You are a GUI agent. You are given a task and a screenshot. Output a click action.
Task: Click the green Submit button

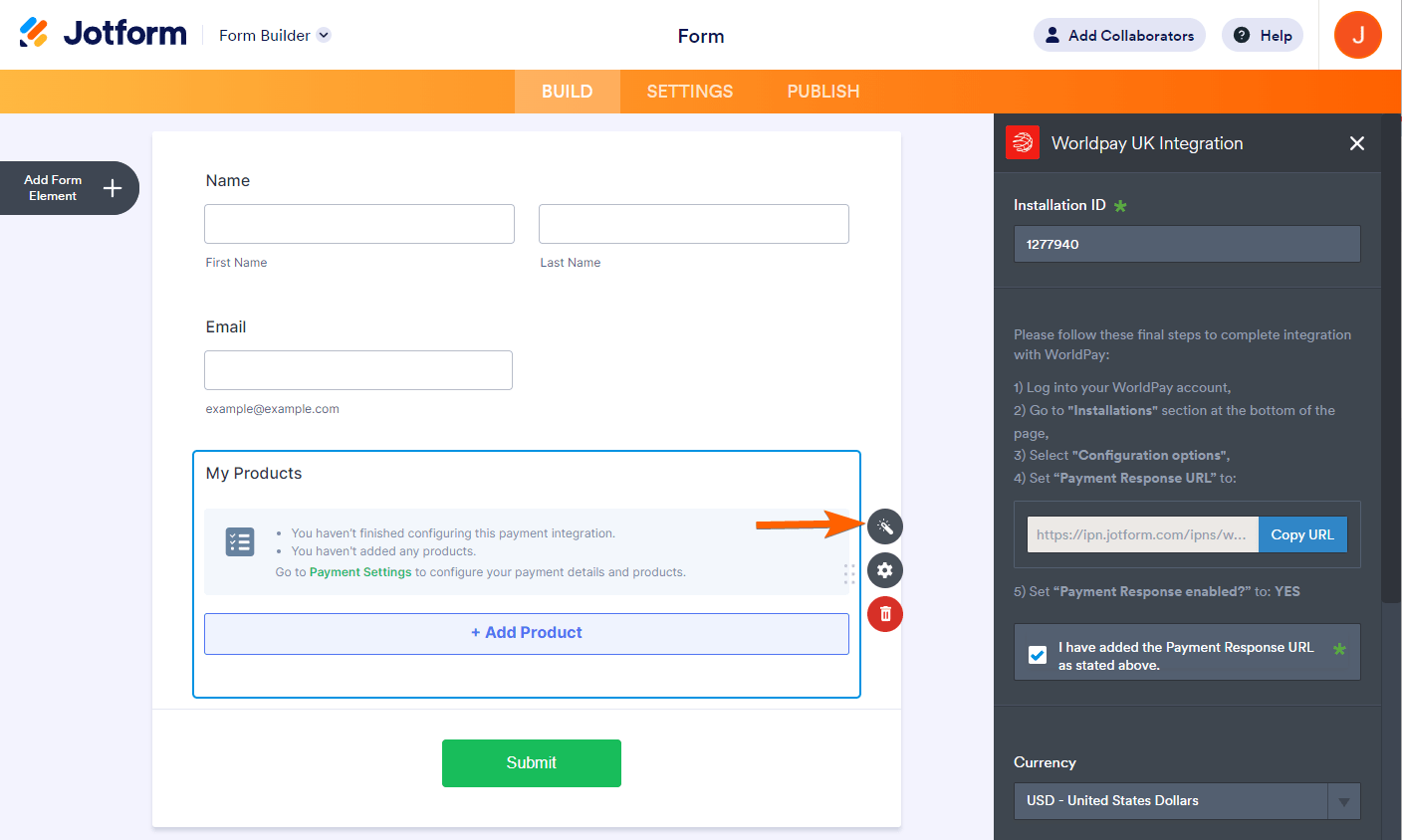(x=532, y=763)
